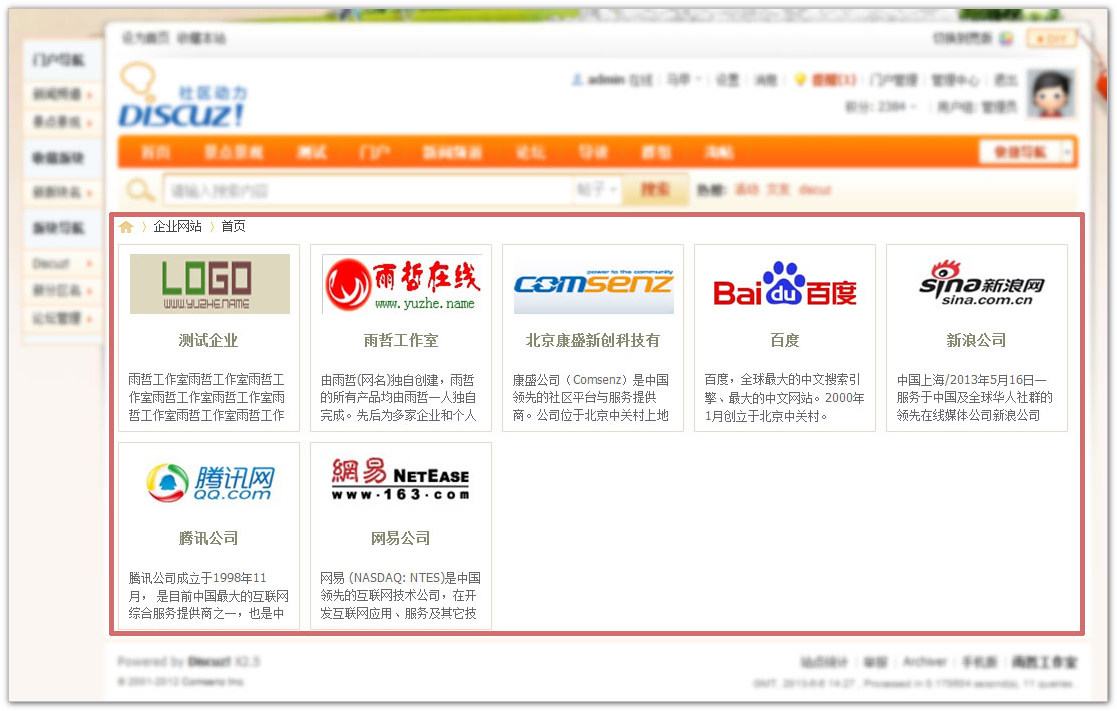Open the user avatar picture

(x=1051, y=94)
